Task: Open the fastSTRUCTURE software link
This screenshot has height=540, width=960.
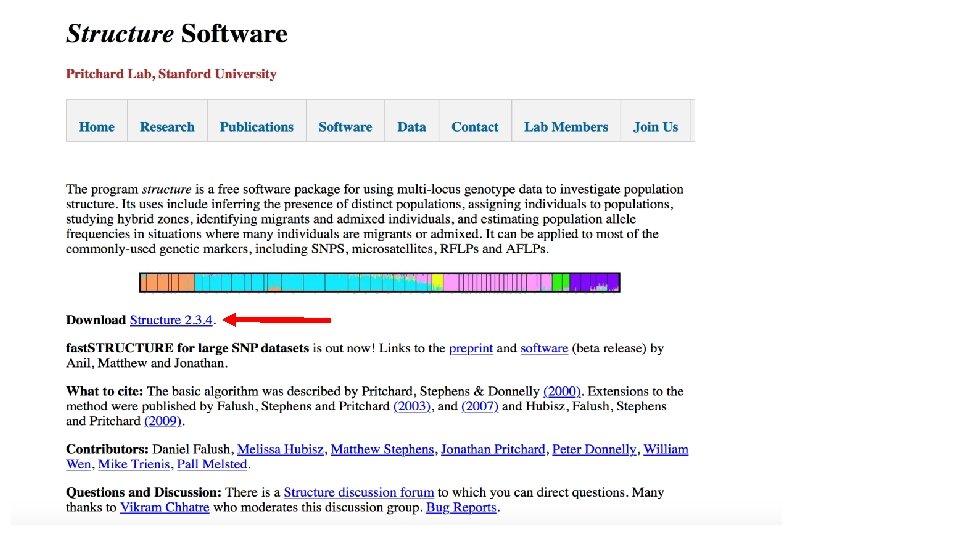Action: (x=544, y=348)
